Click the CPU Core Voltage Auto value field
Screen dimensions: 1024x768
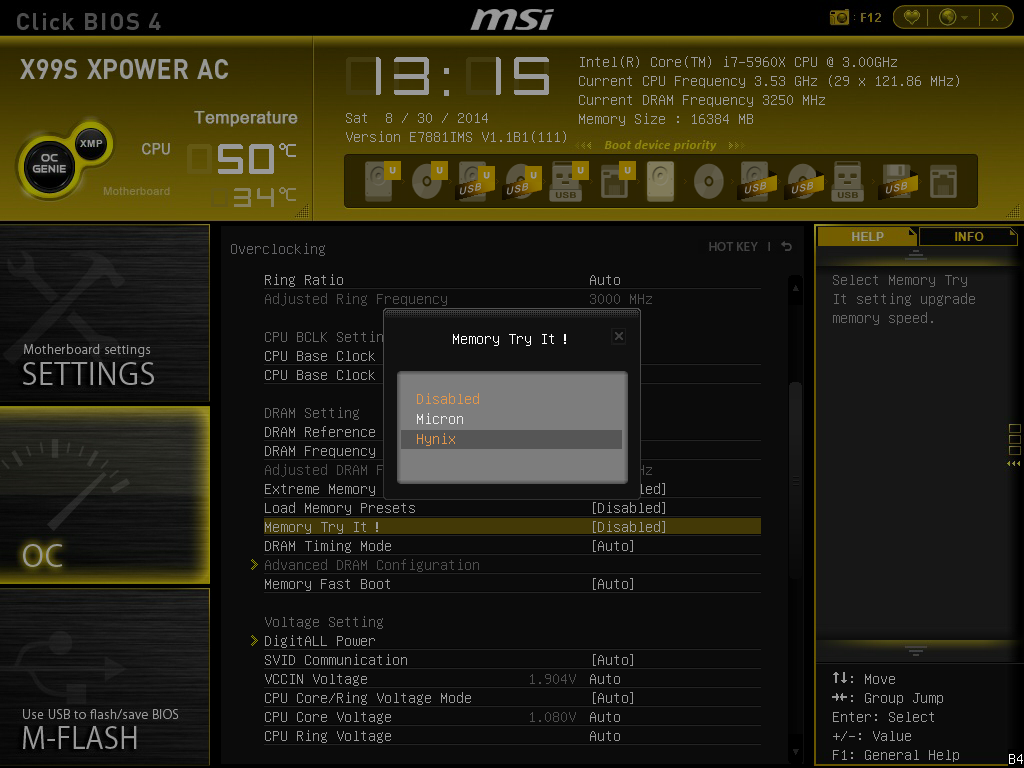[x=605, y=716]
